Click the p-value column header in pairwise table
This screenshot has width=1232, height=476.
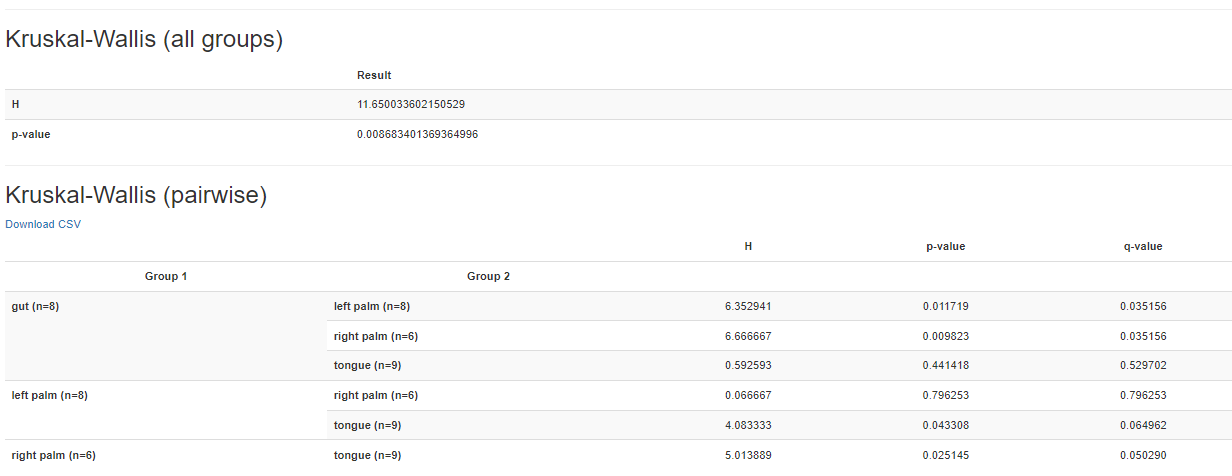[945, 246]
